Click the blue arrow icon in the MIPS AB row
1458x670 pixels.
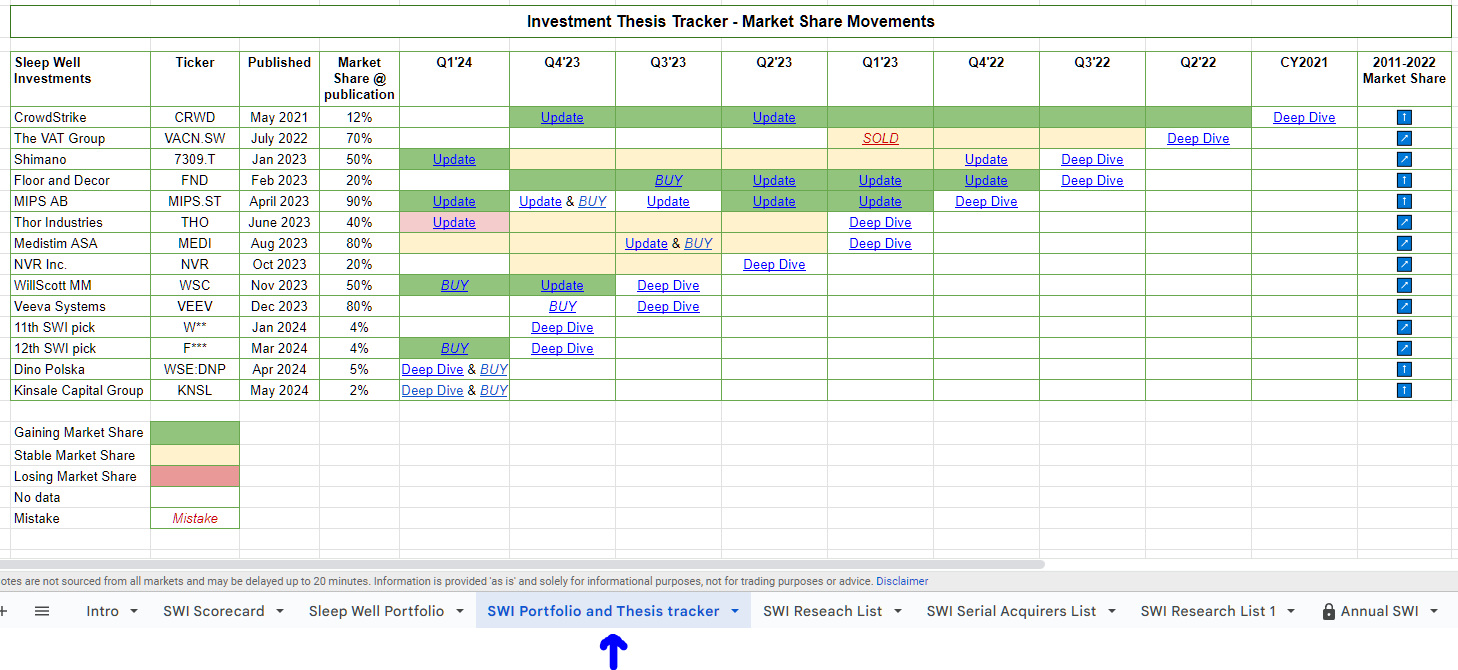1404,202
